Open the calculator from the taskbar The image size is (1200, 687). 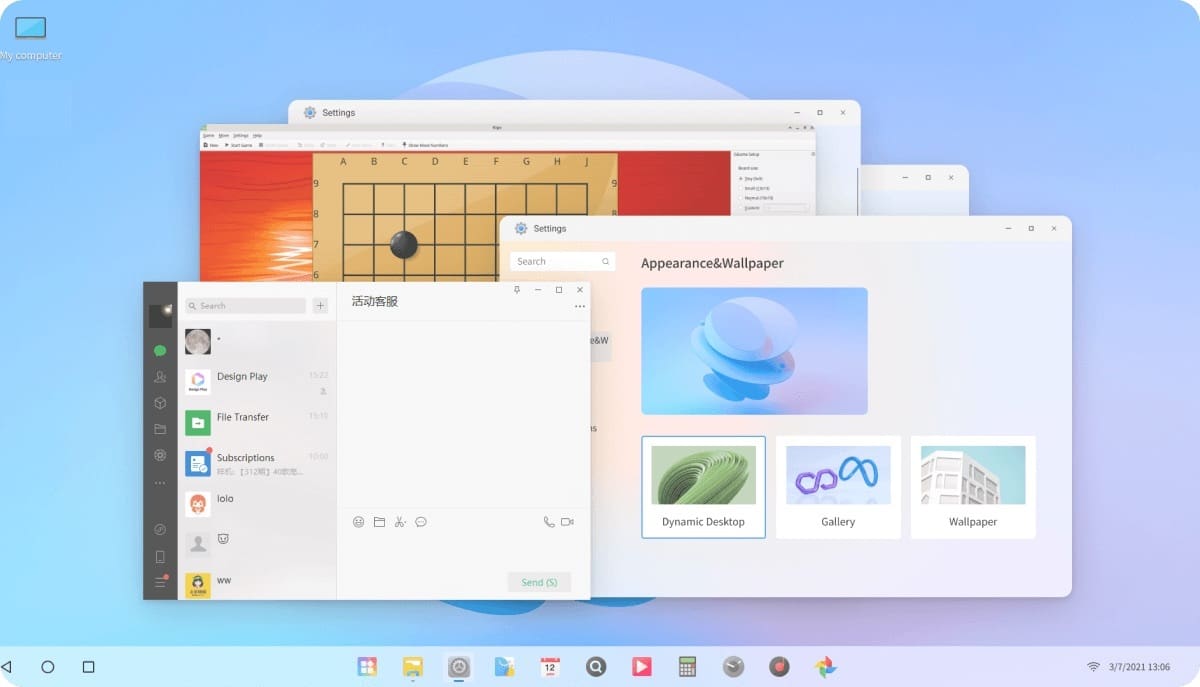coord(687,666)
